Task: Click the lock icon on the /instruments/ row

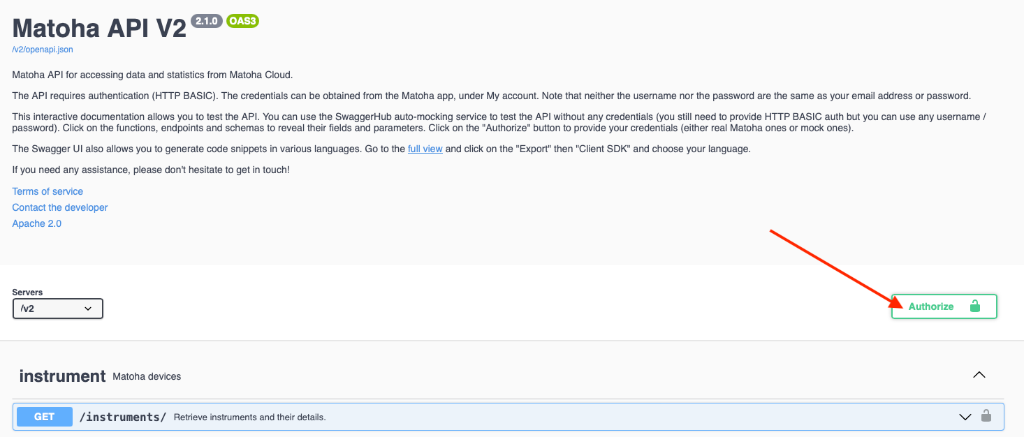Action: click(986, 415)
